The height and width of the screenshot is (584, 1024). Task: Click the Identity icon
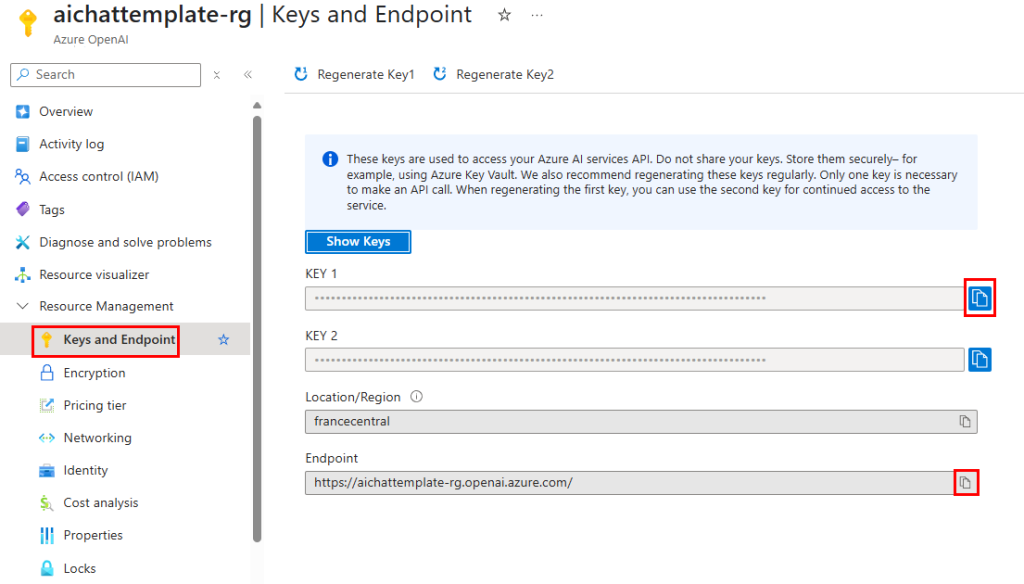[47, 470]
